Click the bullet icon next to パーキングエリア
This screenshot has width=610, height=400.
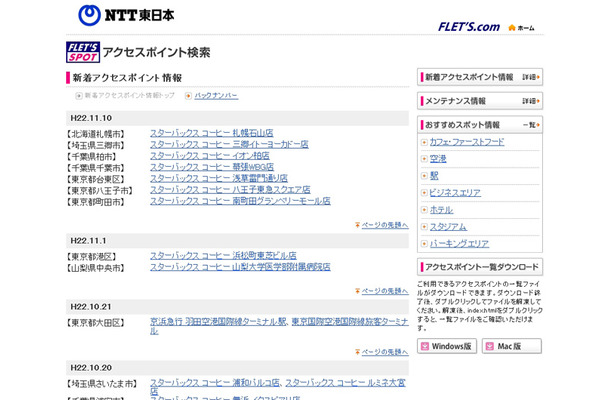[x=424, y=244]
